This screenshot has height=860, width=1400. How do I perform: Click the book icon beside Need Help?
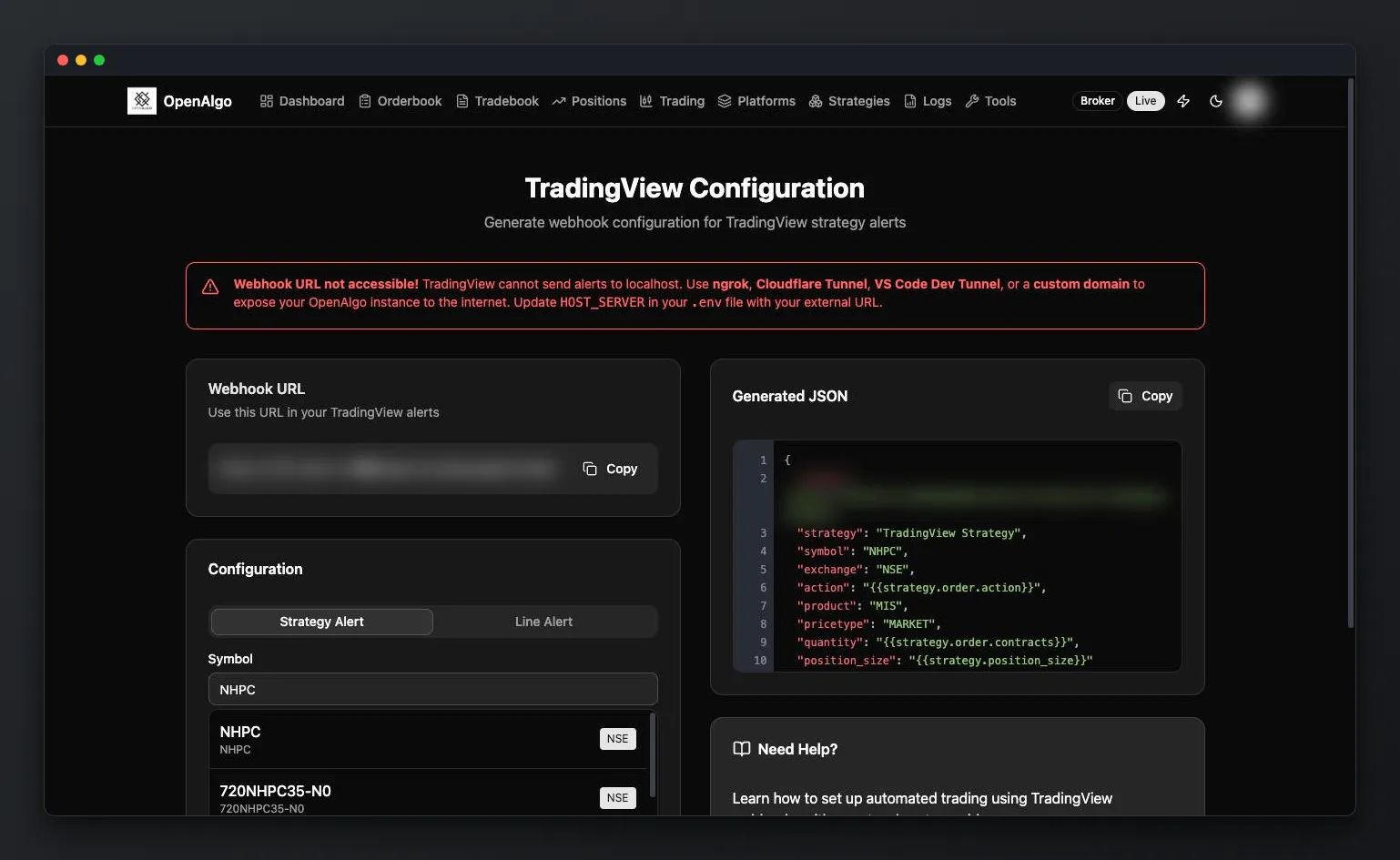(x=742, y=749)
